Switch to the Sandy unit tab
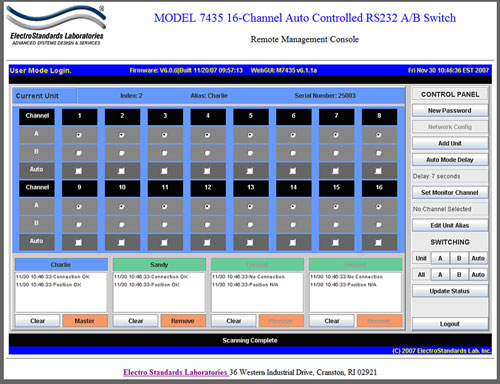The width and height of the screenshot is (500, 384). (159, 264)
